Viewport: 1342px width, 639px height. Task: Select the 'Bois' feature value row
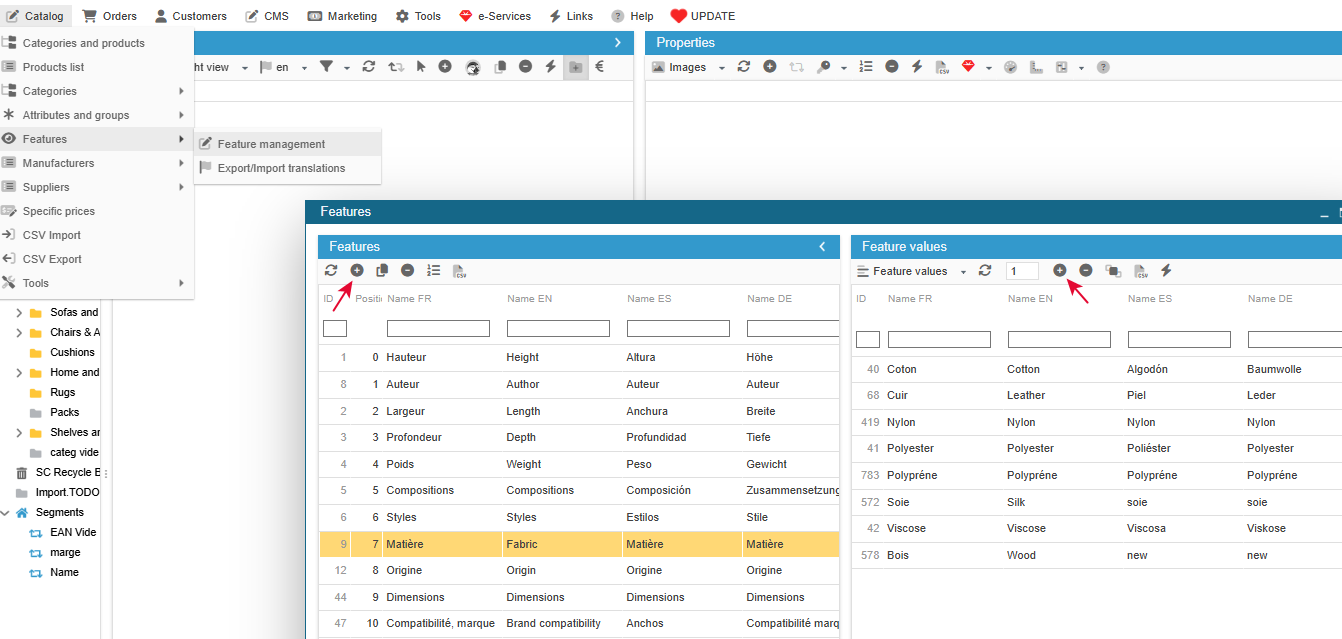pyautogui.click(x=1097, y=555)
